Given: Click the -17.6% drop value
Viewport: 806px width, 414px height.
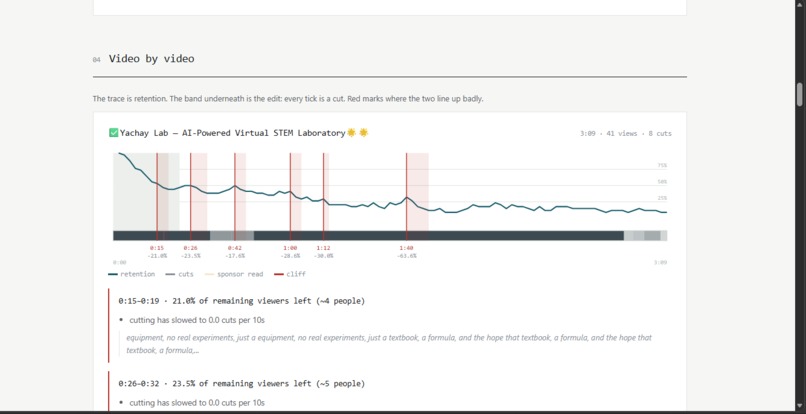Looking at the screenshot, I should (235, 256).
